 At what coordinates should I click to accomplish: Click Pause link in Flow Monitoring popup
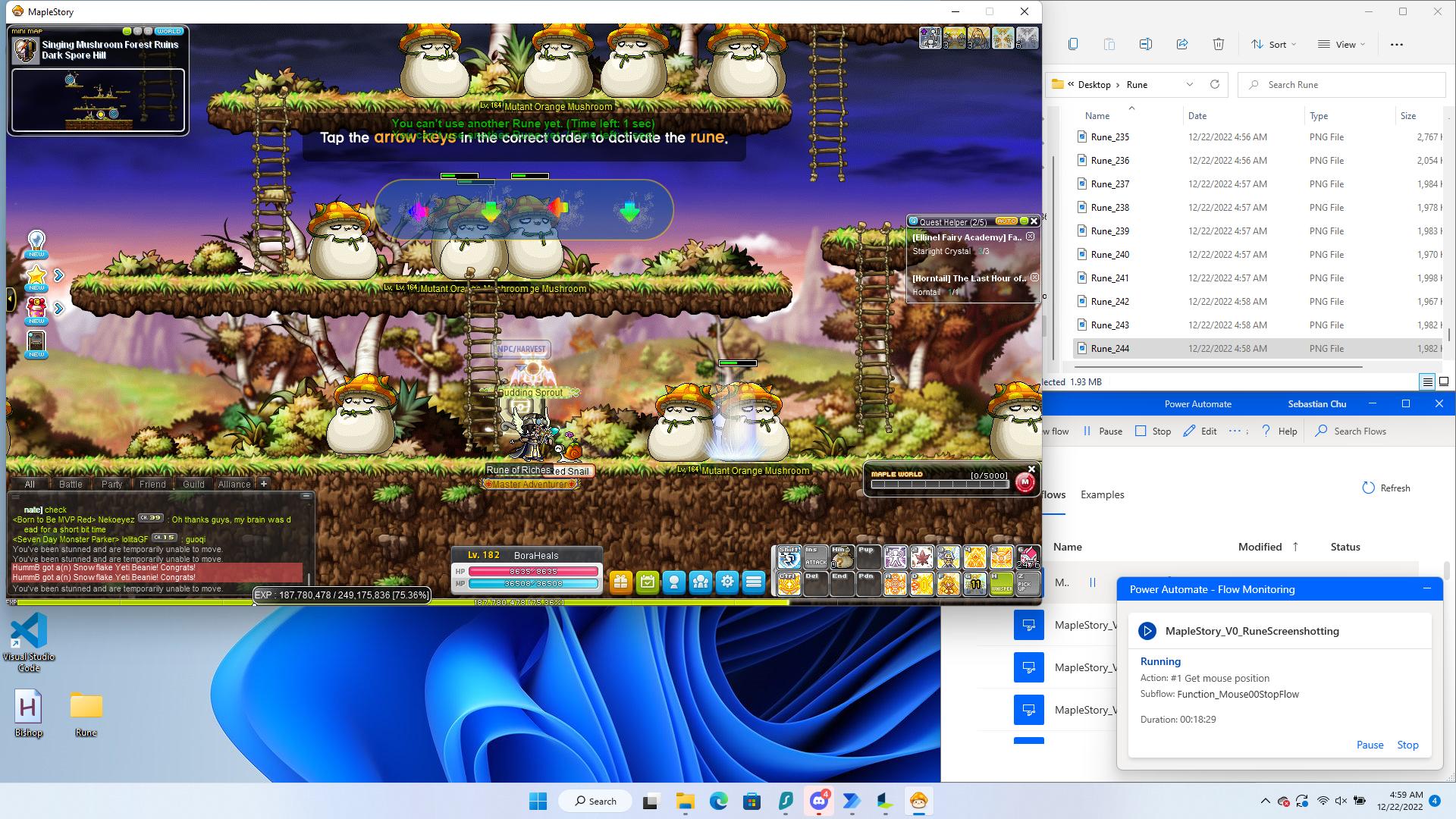coord(1370,745)
